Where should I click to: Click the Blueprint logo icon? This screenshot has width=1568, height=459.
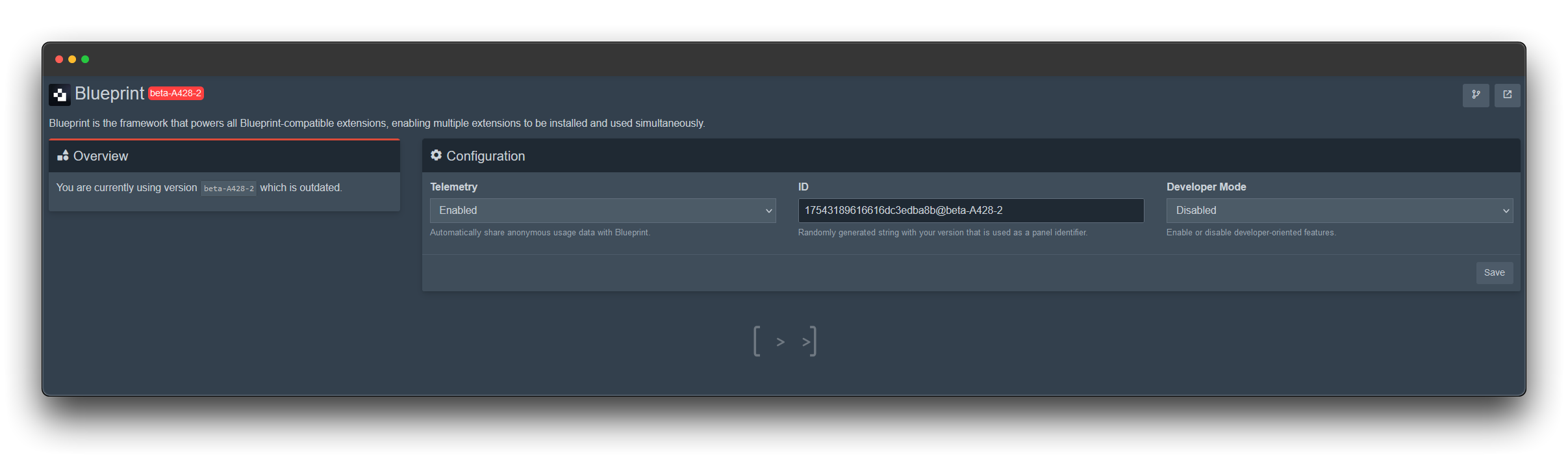point(60,95)
